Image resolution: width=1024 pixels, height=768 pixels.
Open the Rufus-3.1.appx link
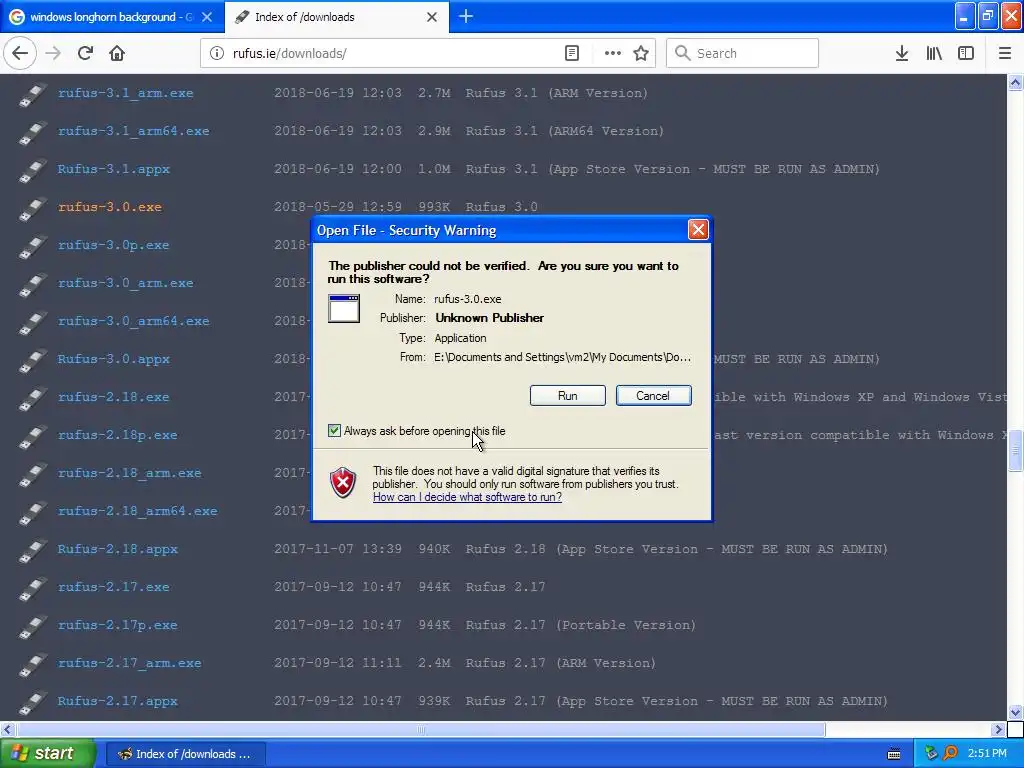[114, 168]
